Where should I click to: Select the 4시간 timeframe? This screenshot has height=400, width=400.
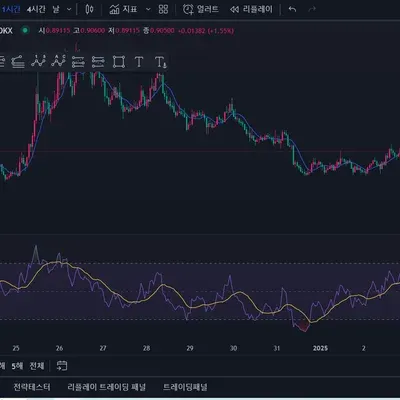coord(36,9)
